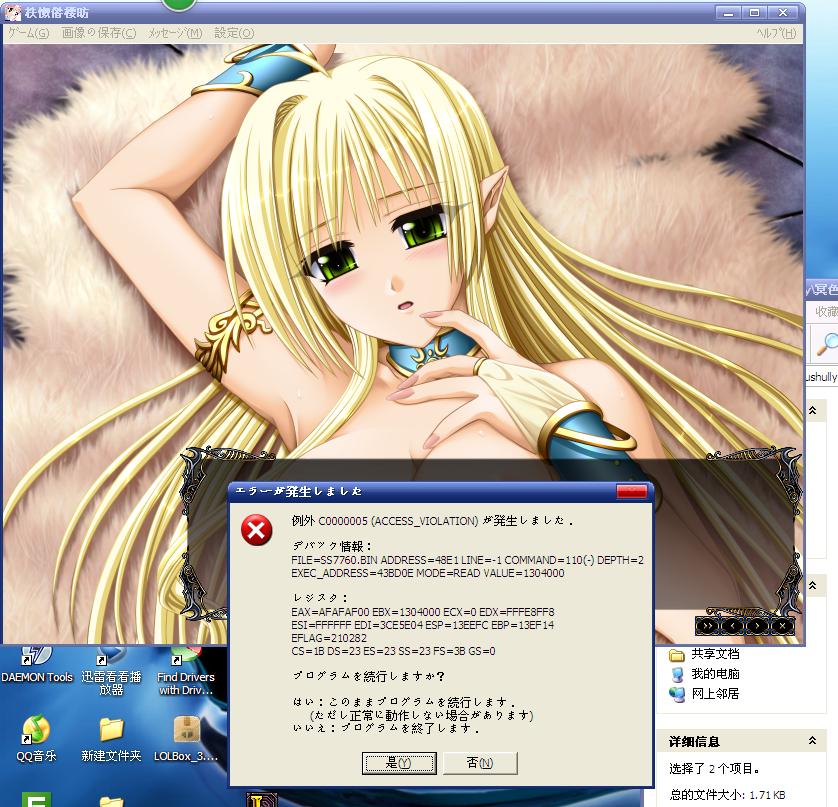The width and height of the screenshot is (838, 807).
Task: Click the FILE=SS7760.BIN debug line
Action: (467, 560)
